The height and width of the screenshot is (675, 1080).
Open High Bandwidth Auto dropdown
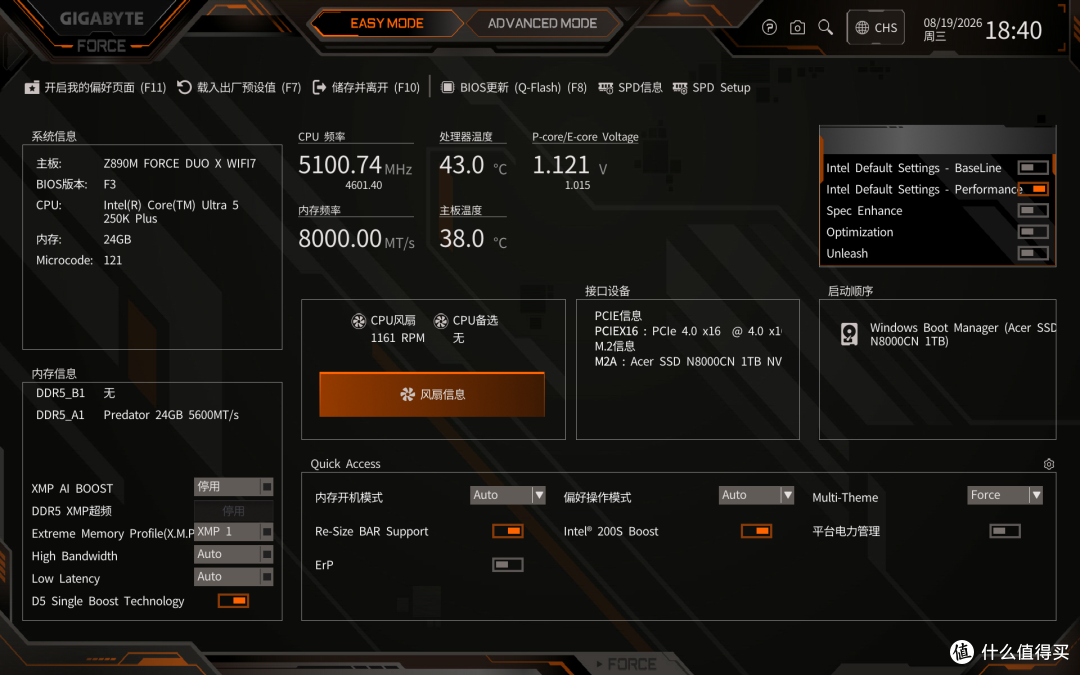click(x=233, y=554)
